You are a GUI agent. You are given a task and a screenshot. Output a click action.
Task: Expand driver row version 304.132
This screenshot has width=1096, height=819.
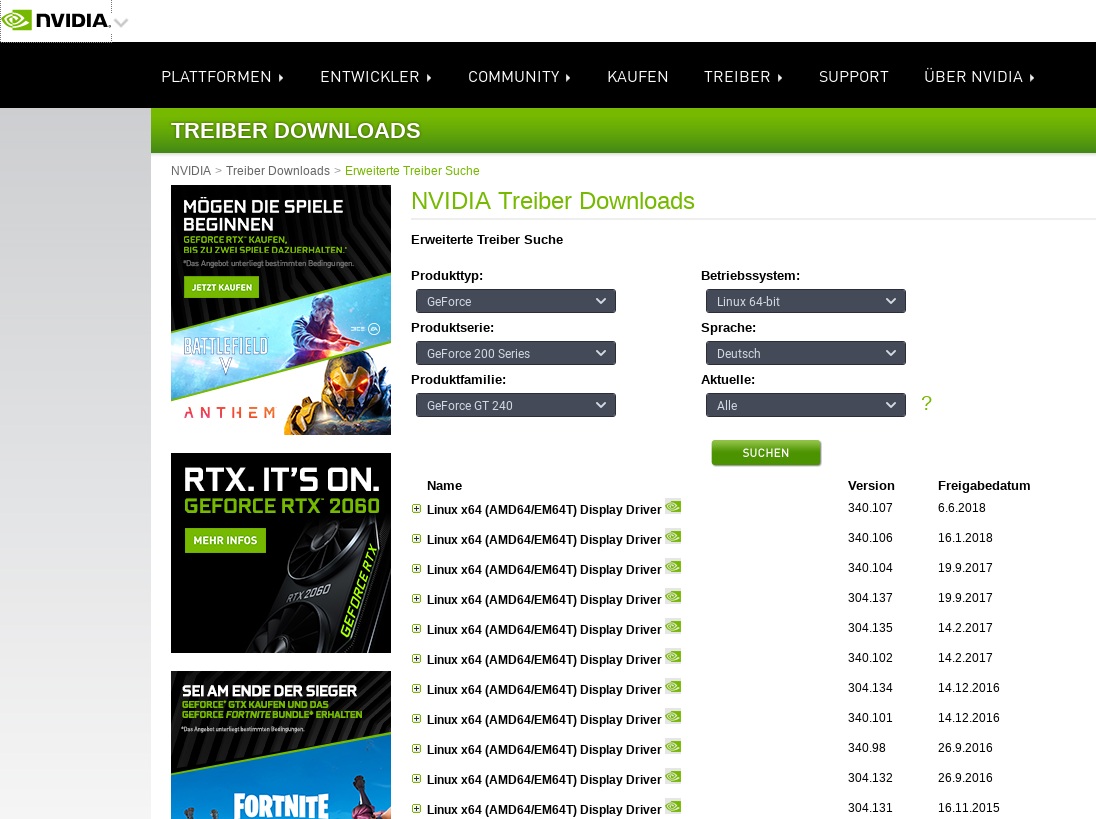click(417, 779)
